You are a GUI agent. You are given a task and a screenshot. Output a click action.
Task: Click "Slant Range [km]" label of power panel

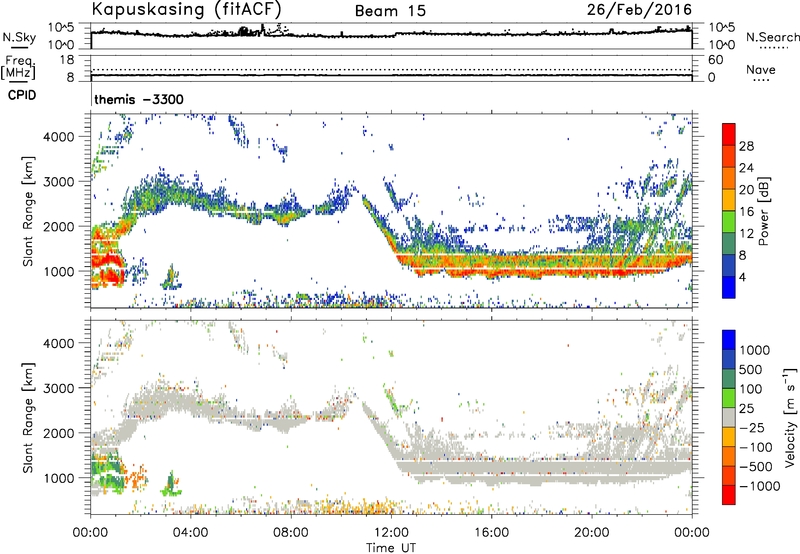28,211
